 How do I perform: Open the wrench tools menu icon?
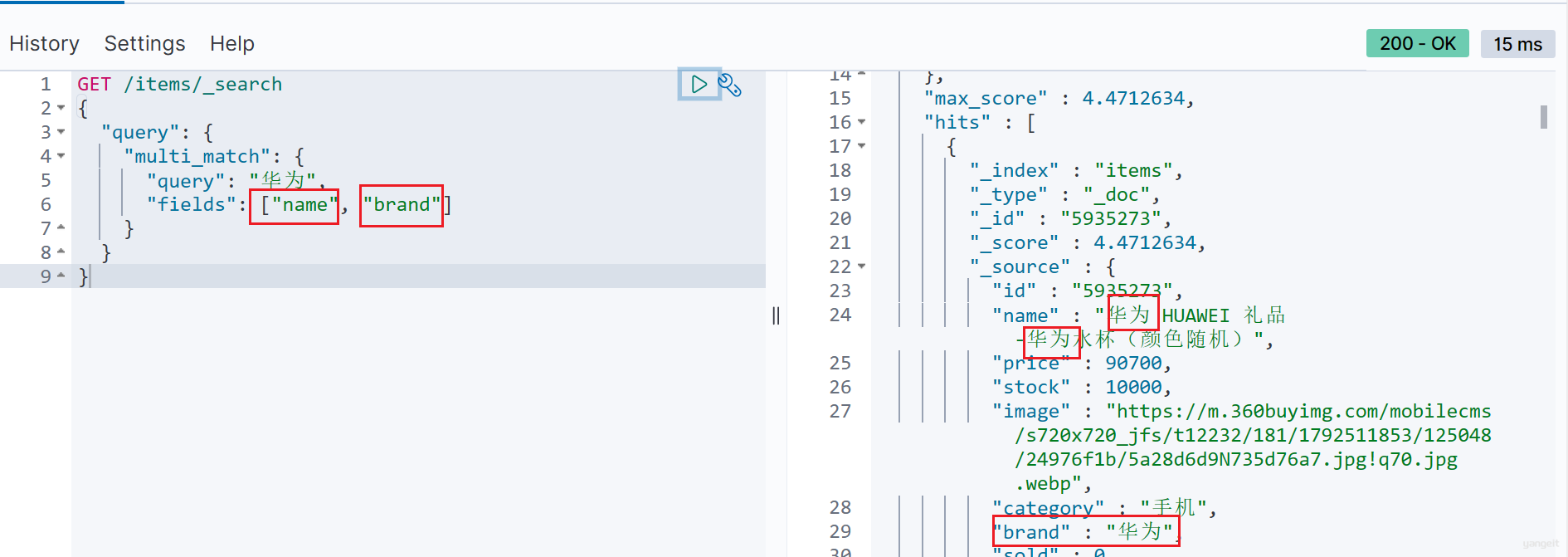(x=730, y=85)
